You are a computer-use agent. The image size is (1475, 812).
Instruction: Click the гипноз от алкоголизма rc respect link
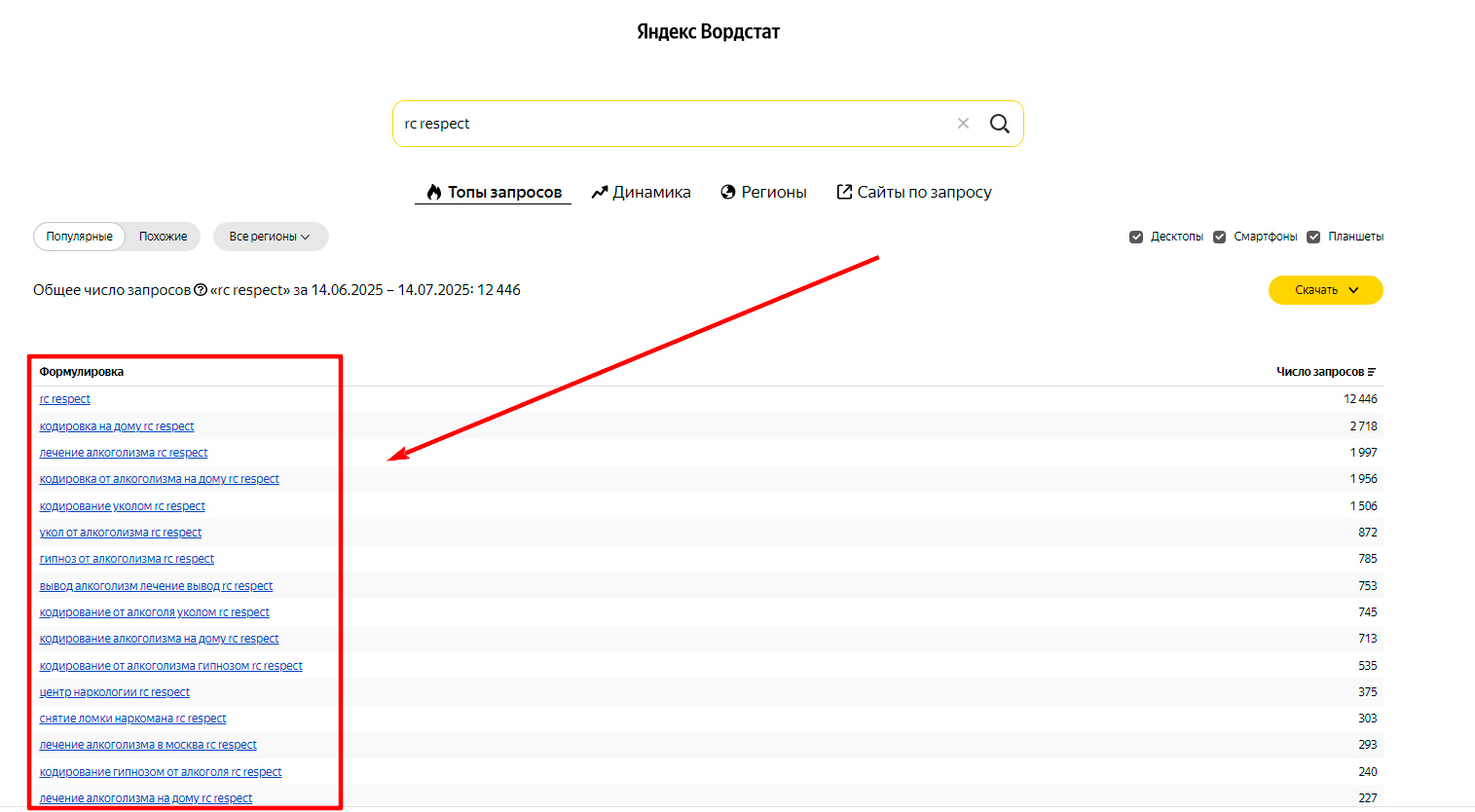point(127,559)
